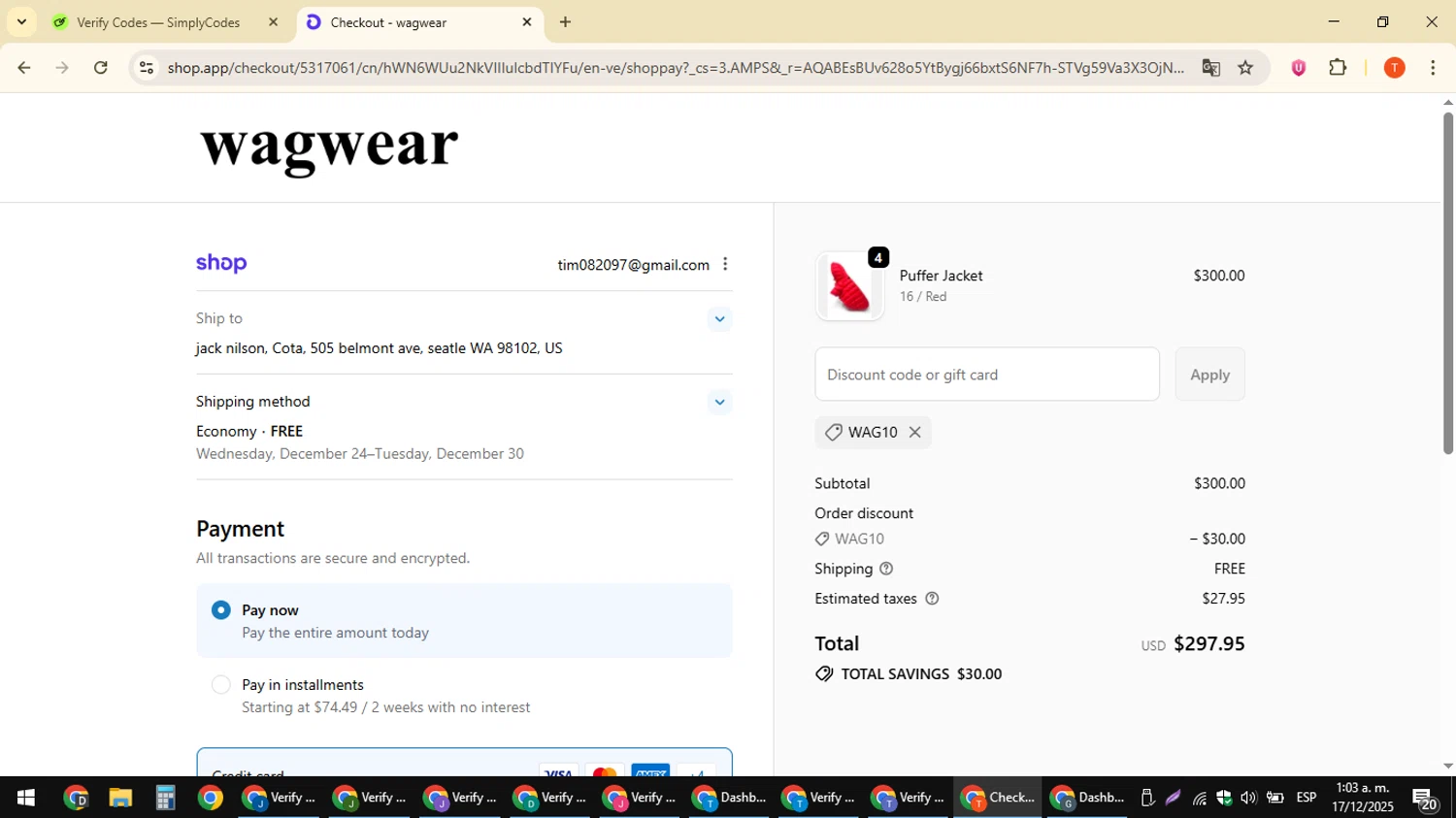Screen dimensions: 1456x818
Task: Switch to the Check... taskbar window
Action: (997, 798)
